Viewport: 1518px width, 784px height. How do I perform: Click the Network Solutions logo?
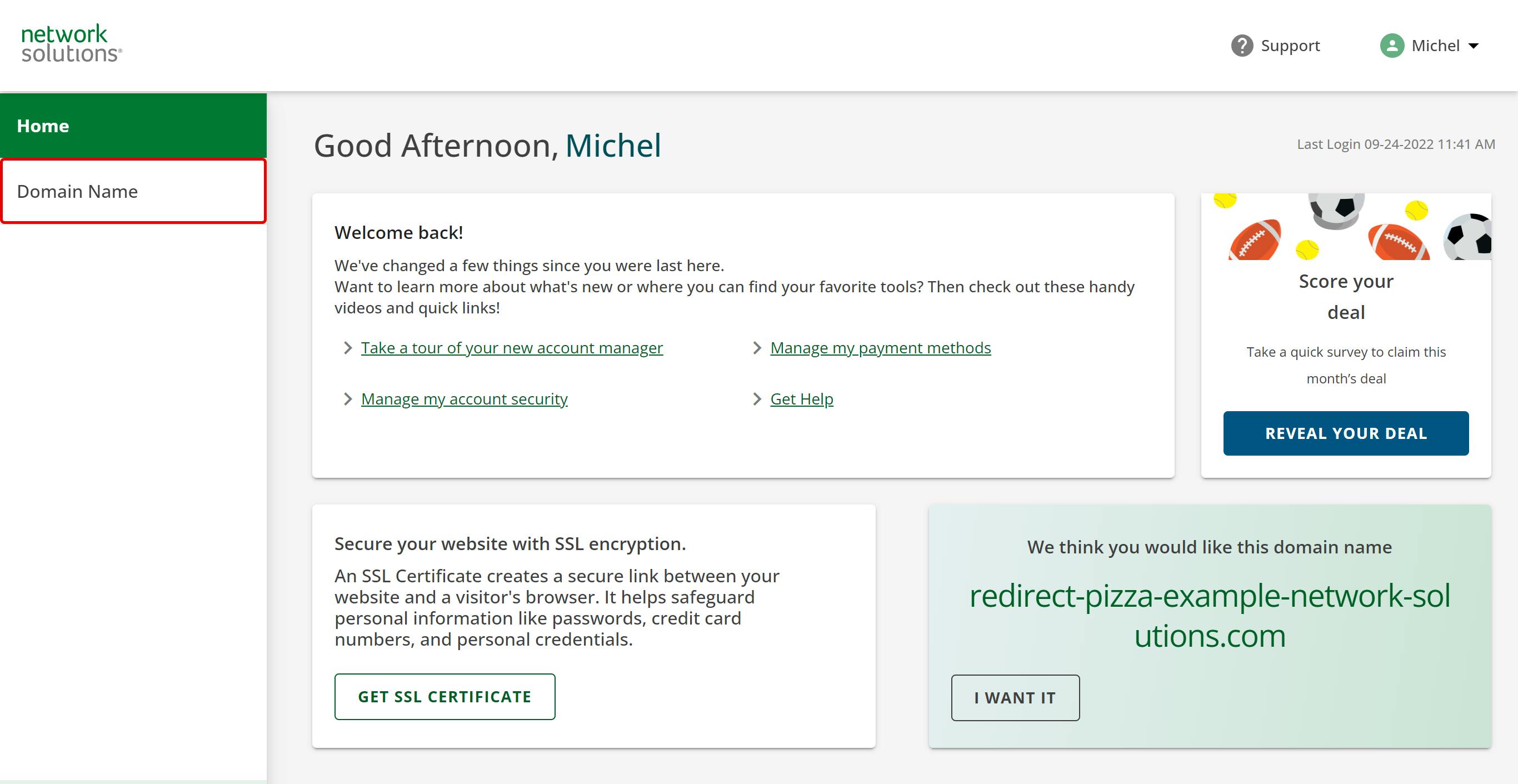(x=71, y=44)
